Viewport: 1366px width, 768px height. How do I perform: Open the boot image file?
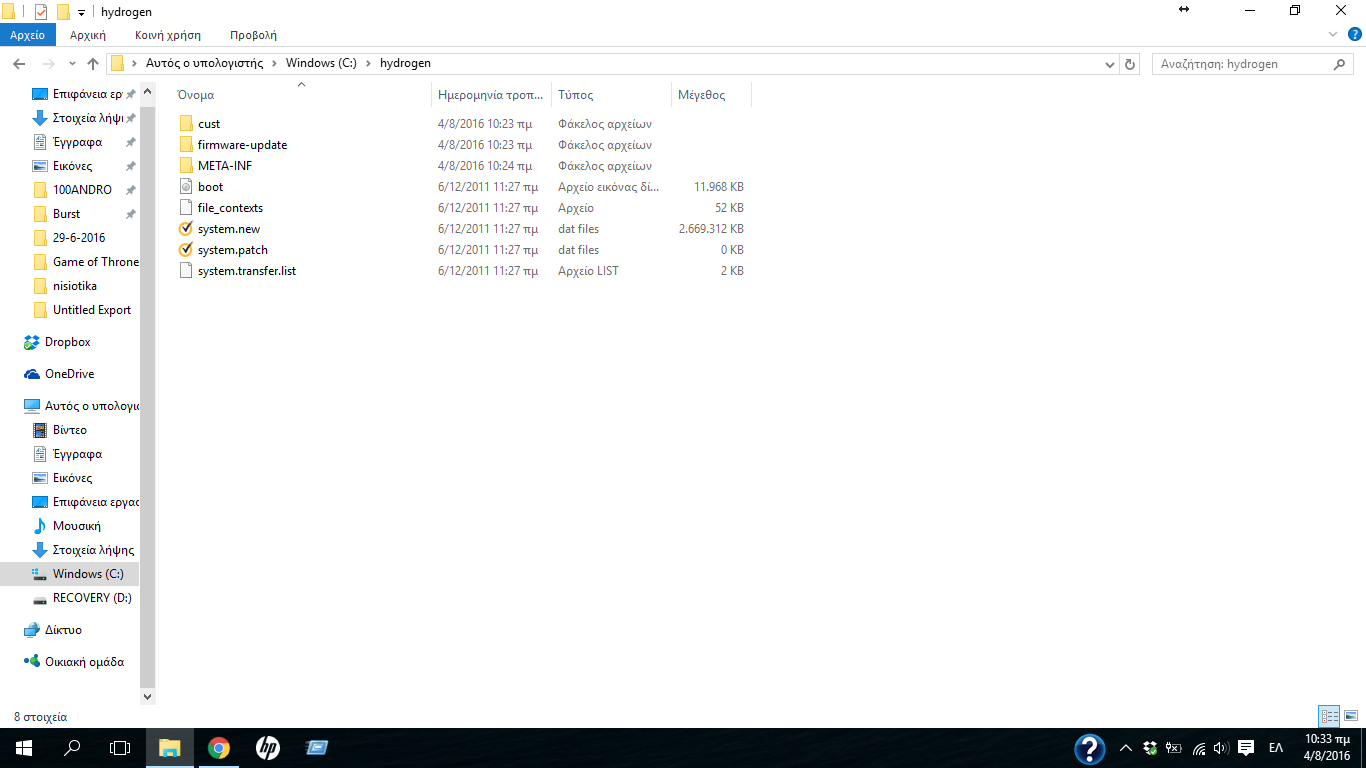tap(210, 187)
